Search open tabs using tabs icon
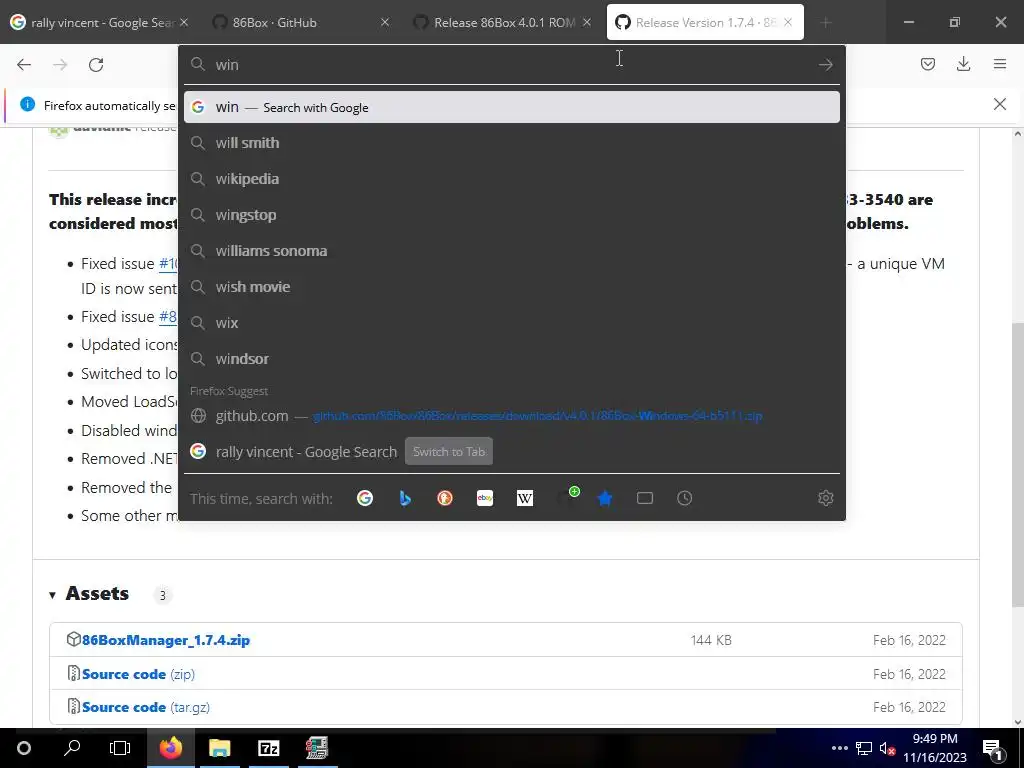Viewport: 1024px width, 768px height. point(645,498)
